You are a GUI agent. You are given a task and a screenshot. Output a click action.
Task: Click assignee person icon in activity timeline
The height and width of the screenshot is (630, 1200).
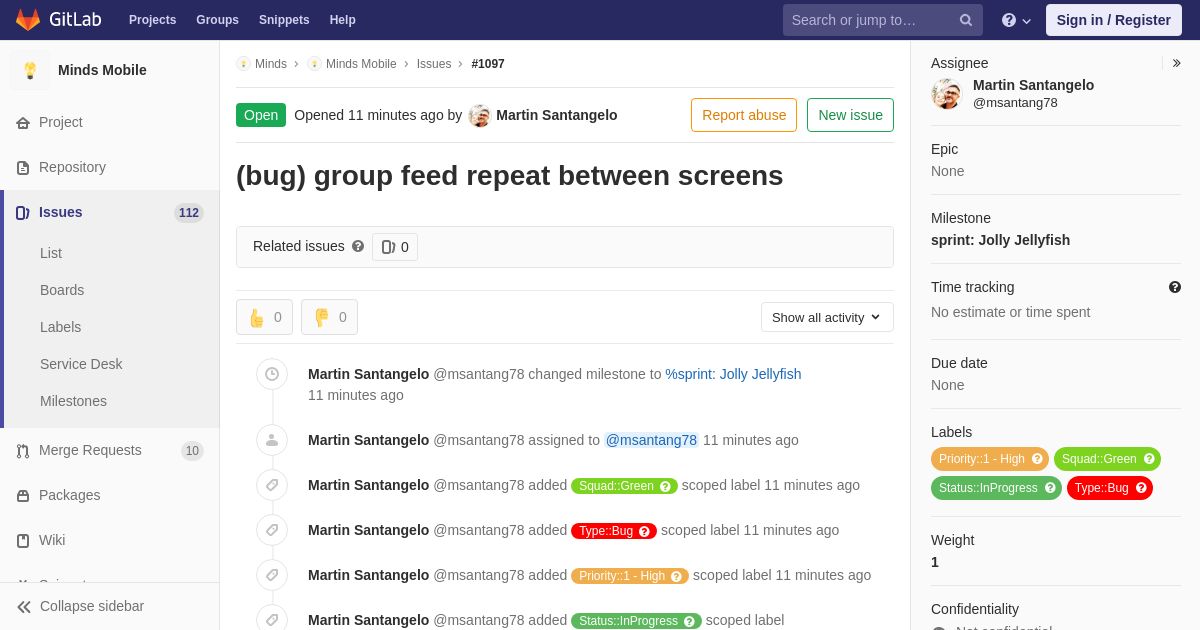pos(272,440)
